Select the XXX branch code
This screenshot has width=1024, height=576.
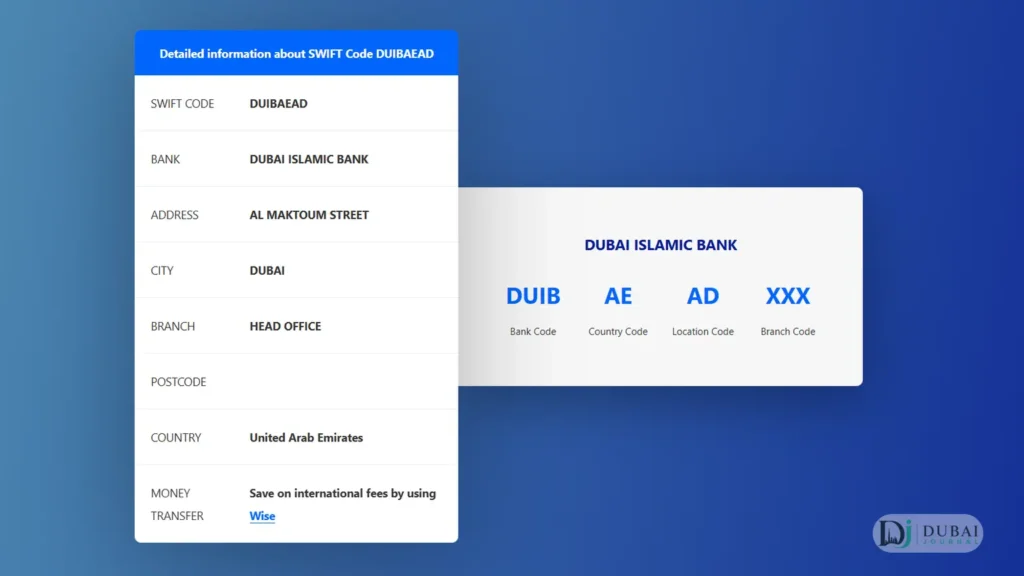coord(788,296)
